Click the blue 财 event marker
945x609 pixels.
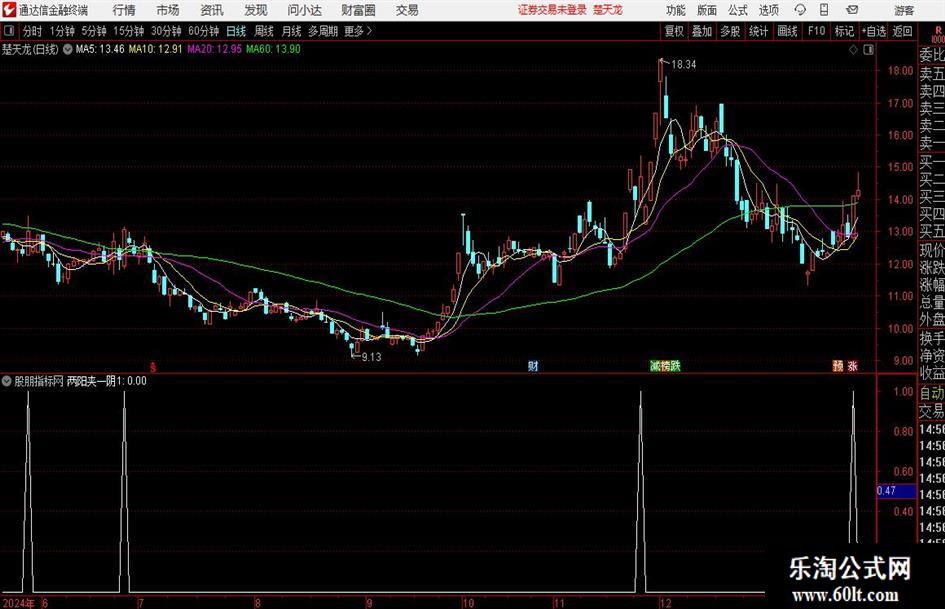point(533,365)
